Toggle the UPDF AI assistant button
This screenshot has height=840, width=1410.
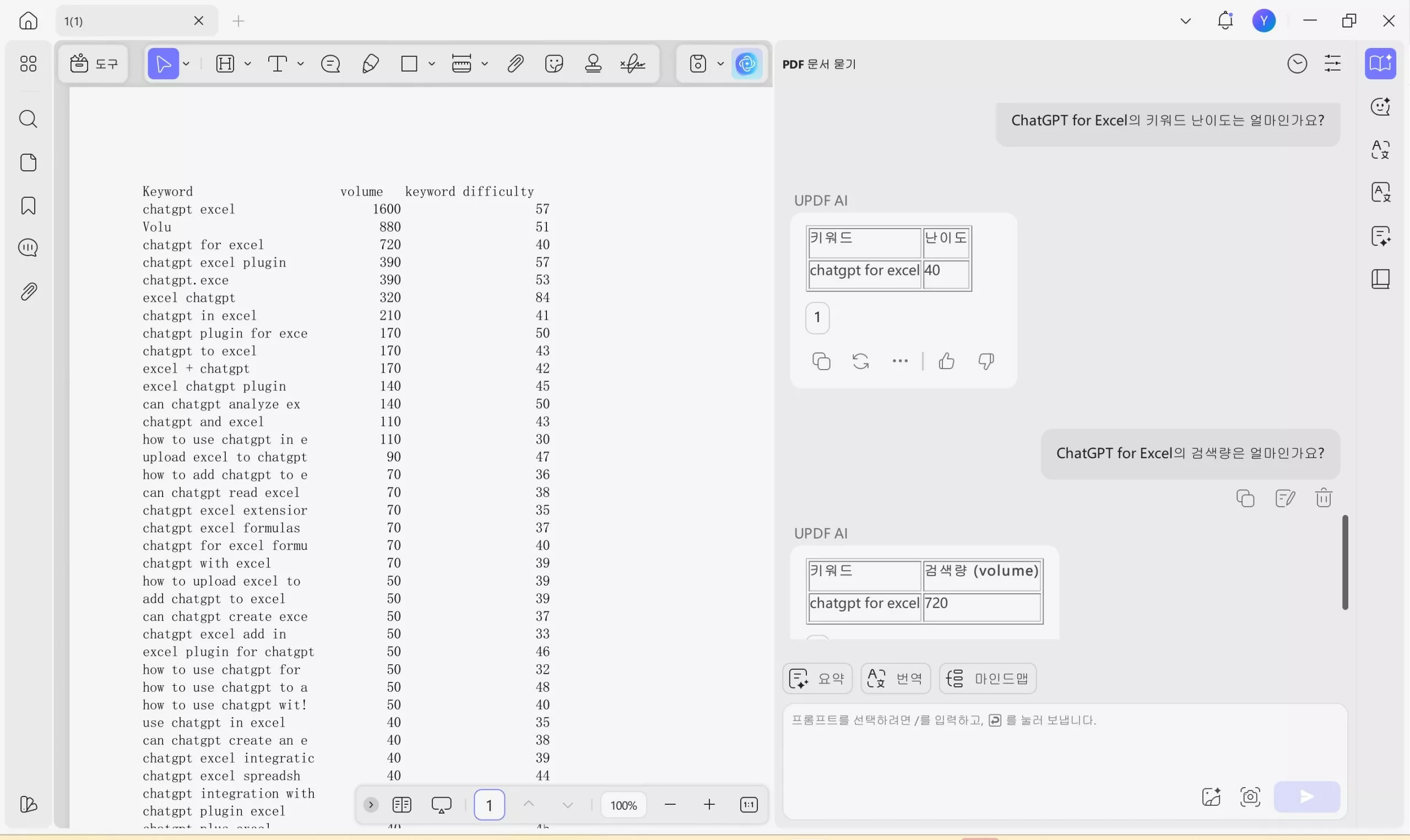pos(747,63)
